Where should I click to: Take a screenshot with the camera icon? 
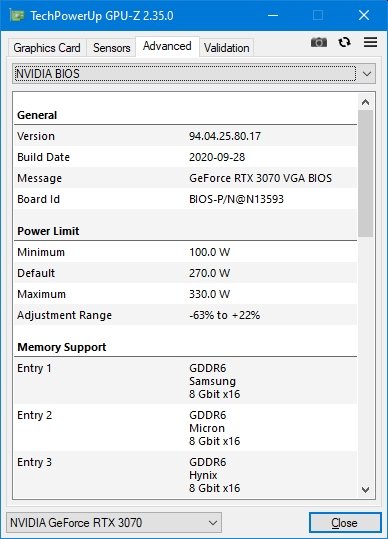[319, 42]
